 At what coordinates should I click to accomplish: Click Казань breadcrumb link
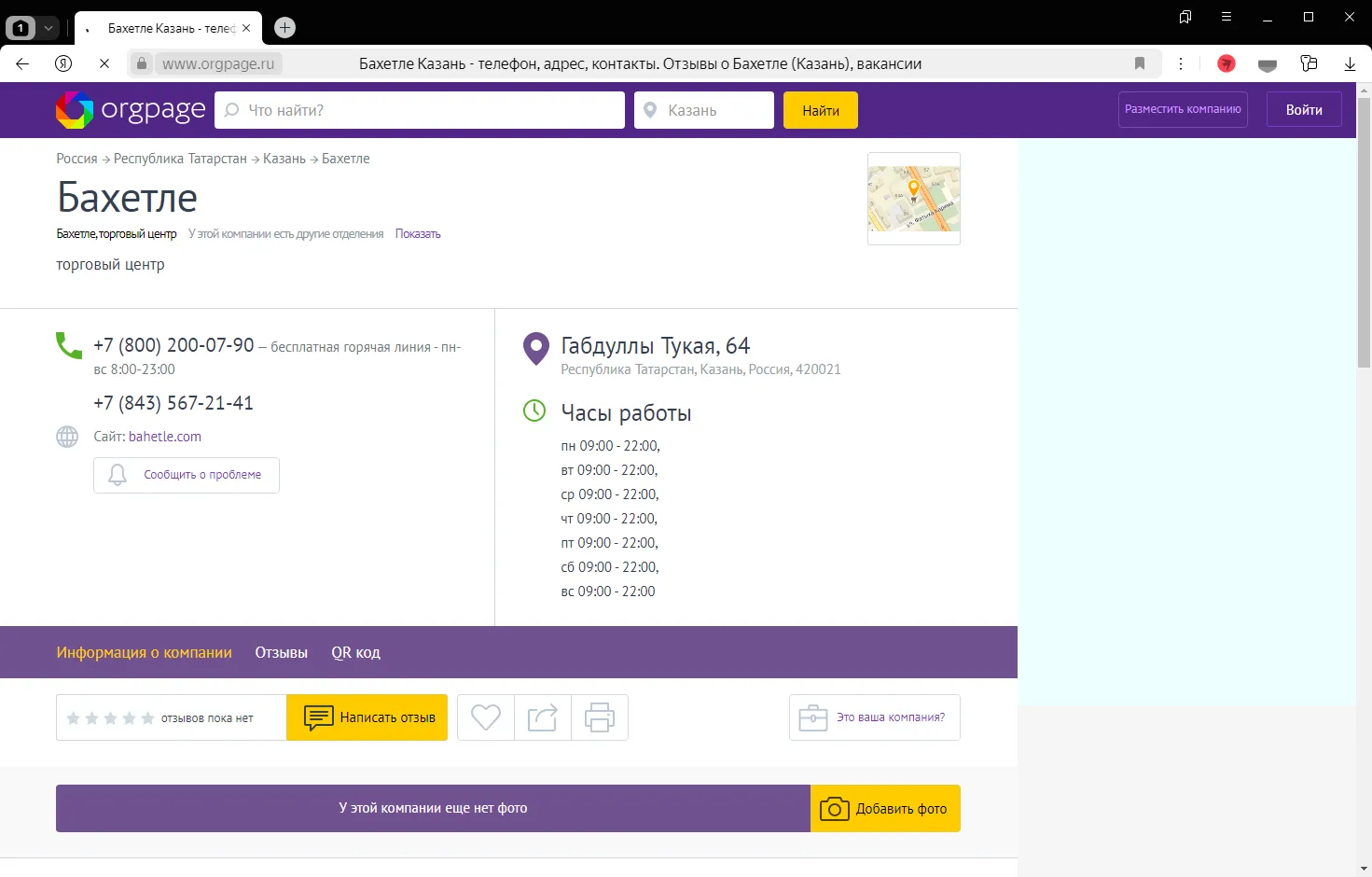284,159
